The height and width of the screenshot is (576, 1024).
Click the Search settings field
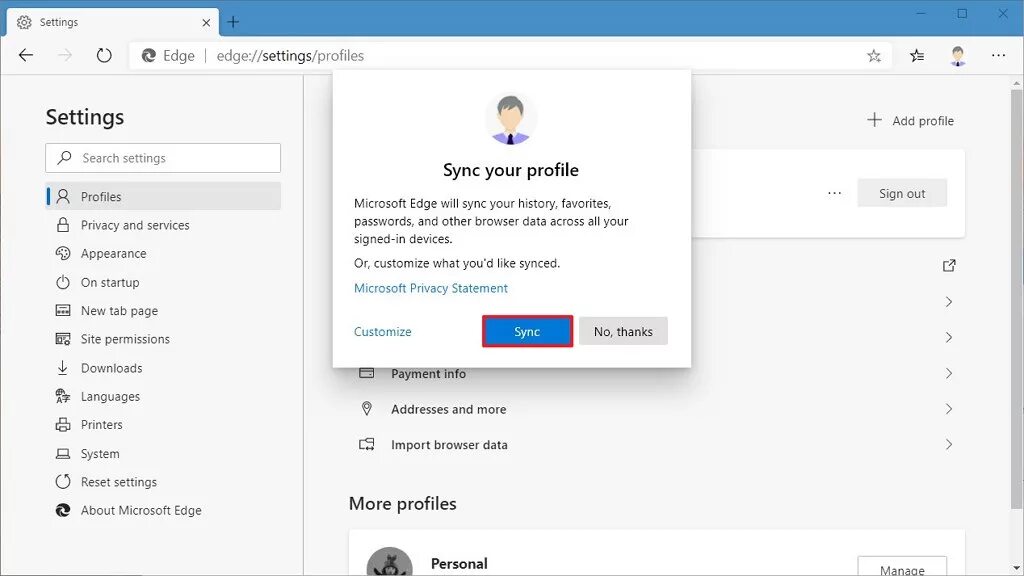click(163, 158)
